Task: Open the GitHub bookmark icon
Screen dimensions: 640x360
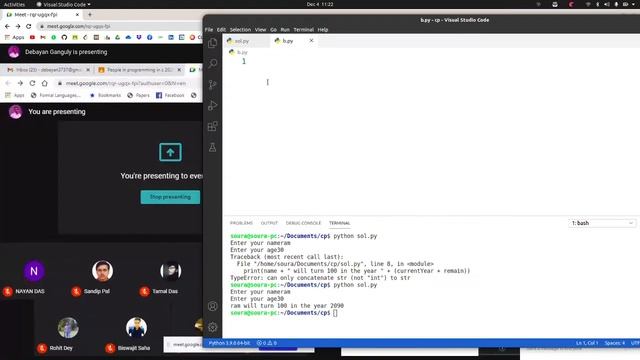Action: tap(64, 37)
